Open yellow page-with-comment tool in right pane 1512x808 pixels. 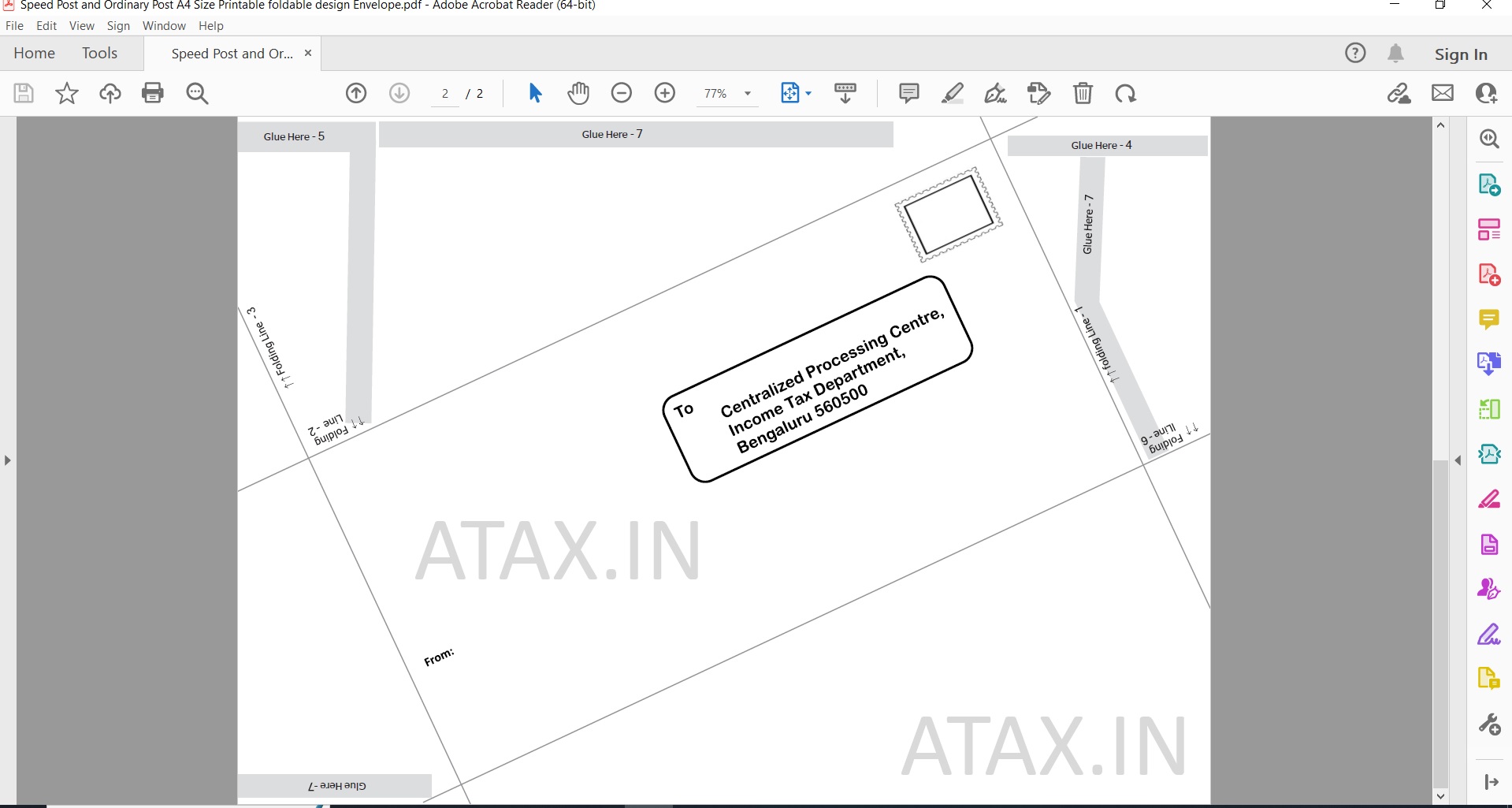pyautogui.click(x=1489, y=679)
